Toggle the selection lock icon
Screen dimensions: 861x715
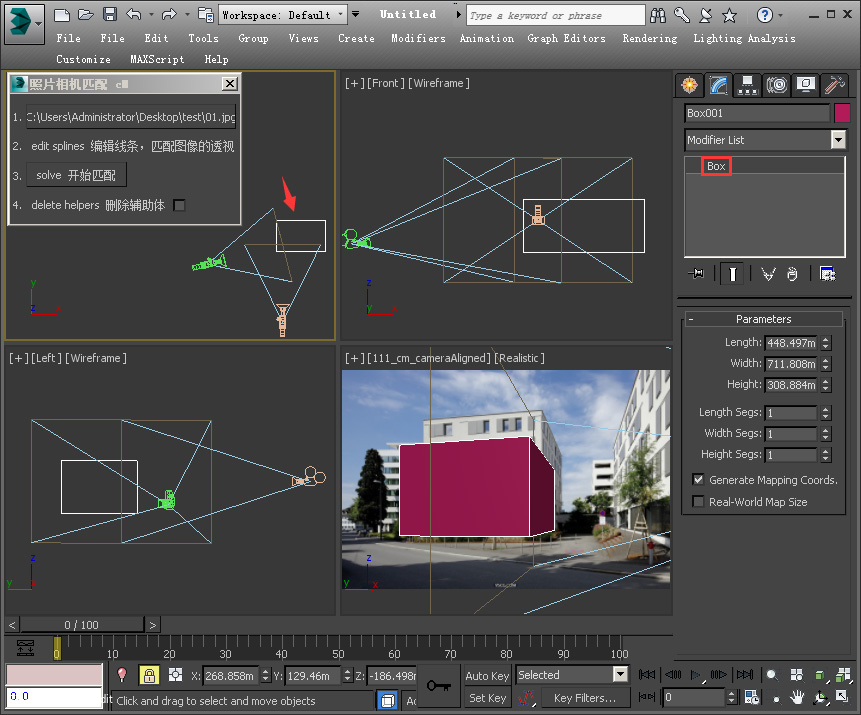[x=149, y=675]
